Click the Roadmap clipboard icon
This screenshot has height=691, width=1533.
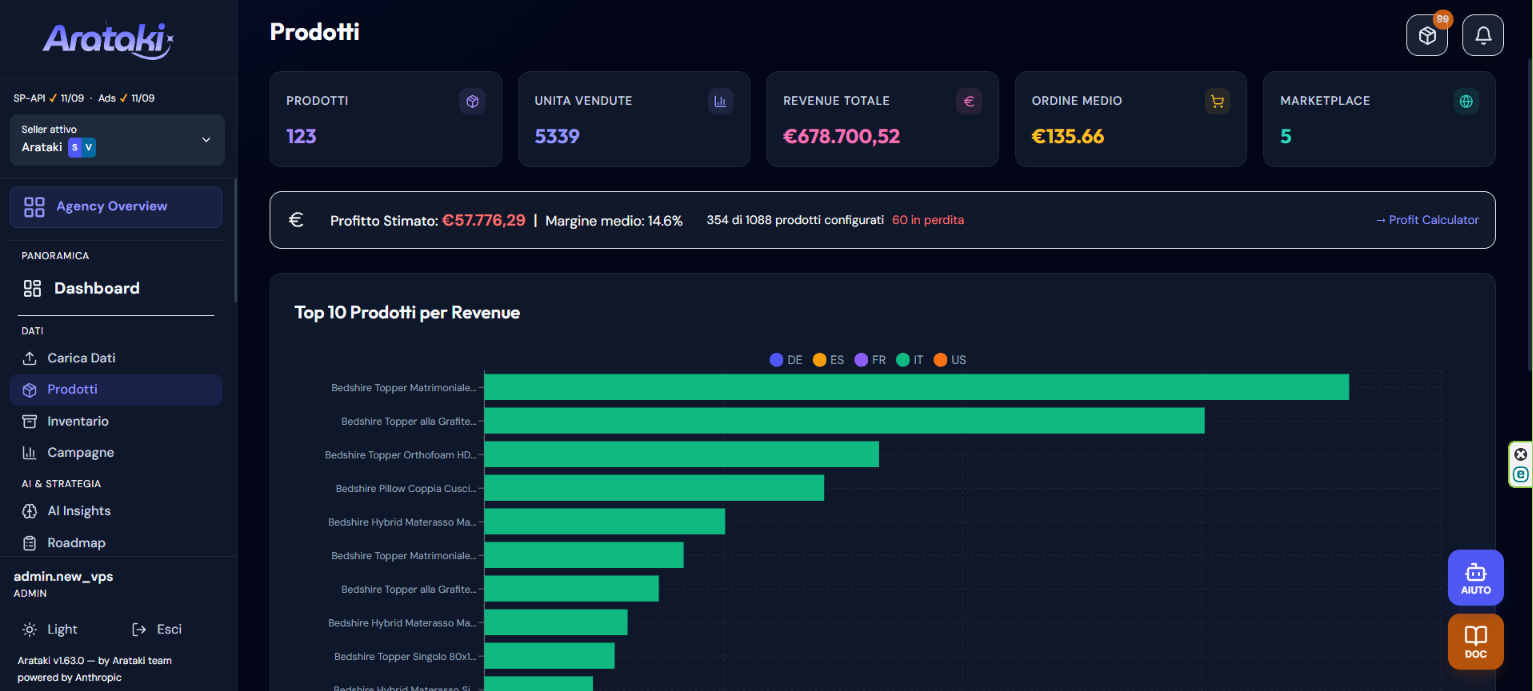click(29, 543)
